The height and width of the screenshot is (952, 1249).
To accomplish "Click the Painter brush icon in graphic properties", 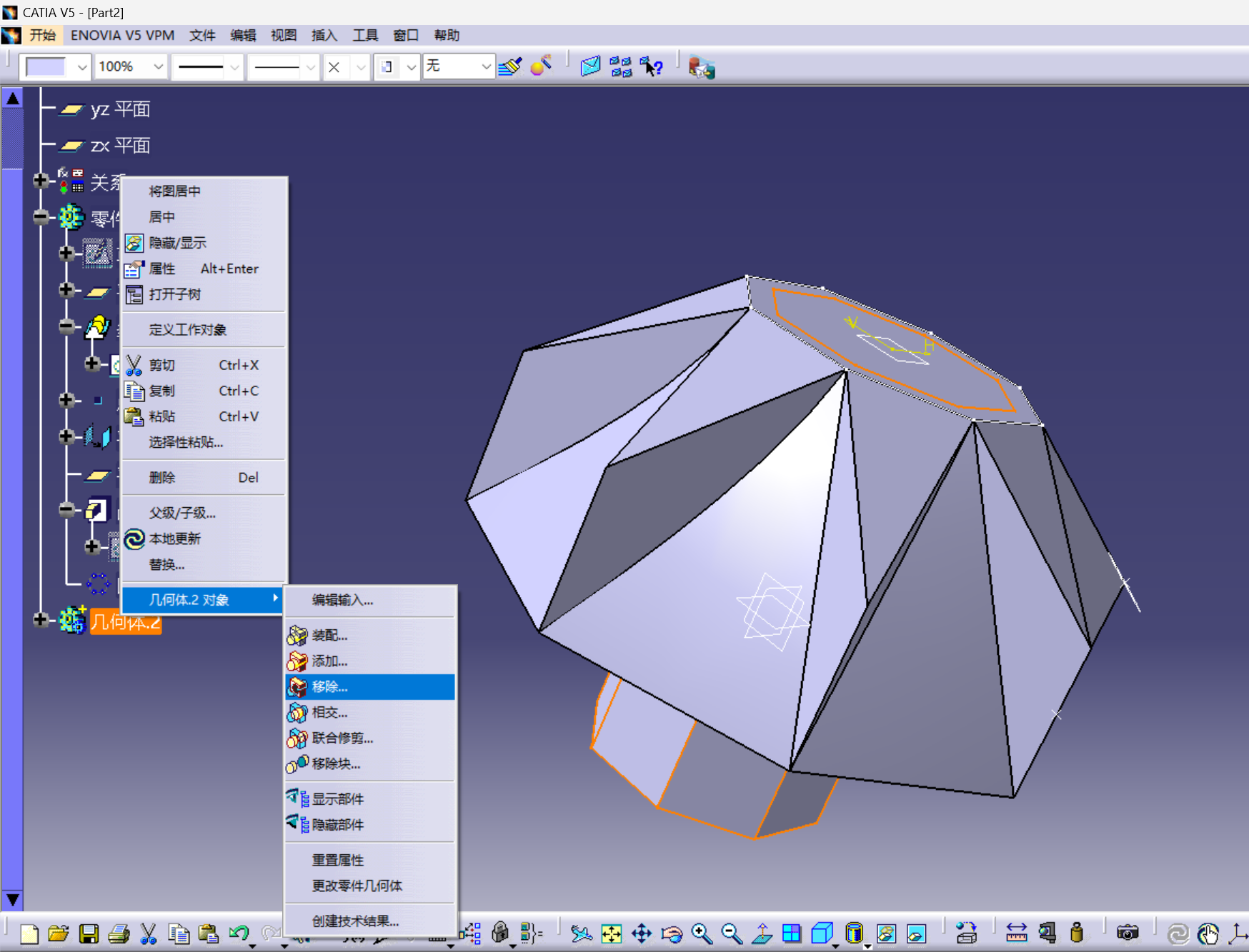I will click(x=510, y=67).
